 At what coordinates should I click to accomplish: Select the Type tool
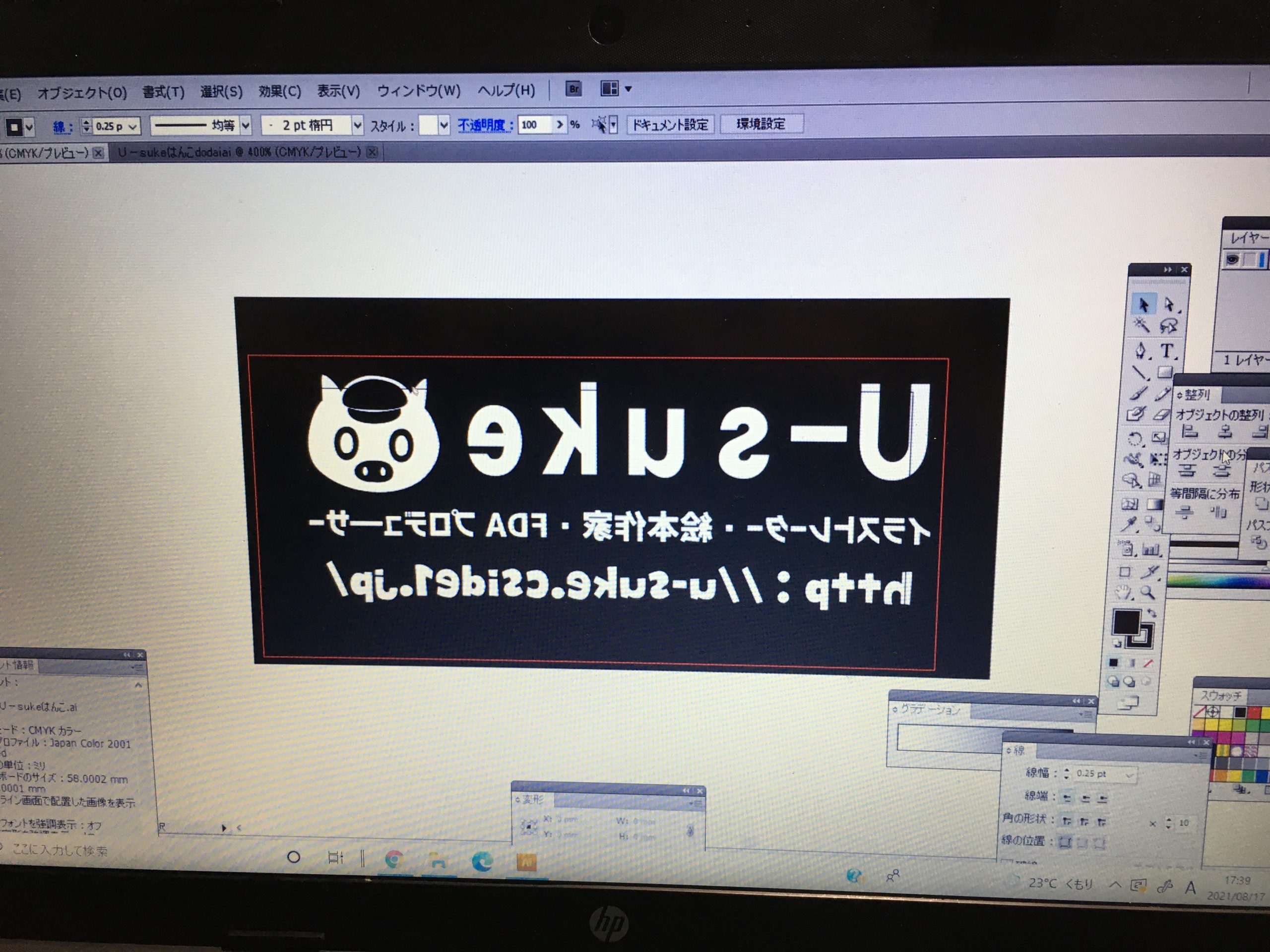coord(1168,350)
